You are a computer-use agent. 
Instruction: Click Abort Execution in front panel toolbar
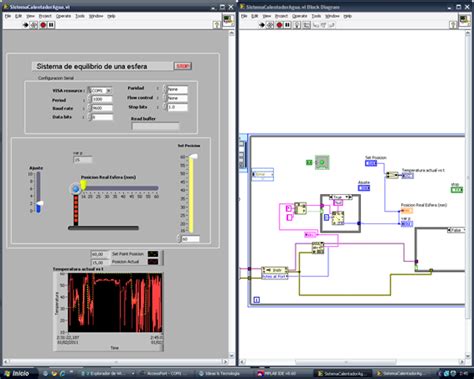tap(43, 25)
